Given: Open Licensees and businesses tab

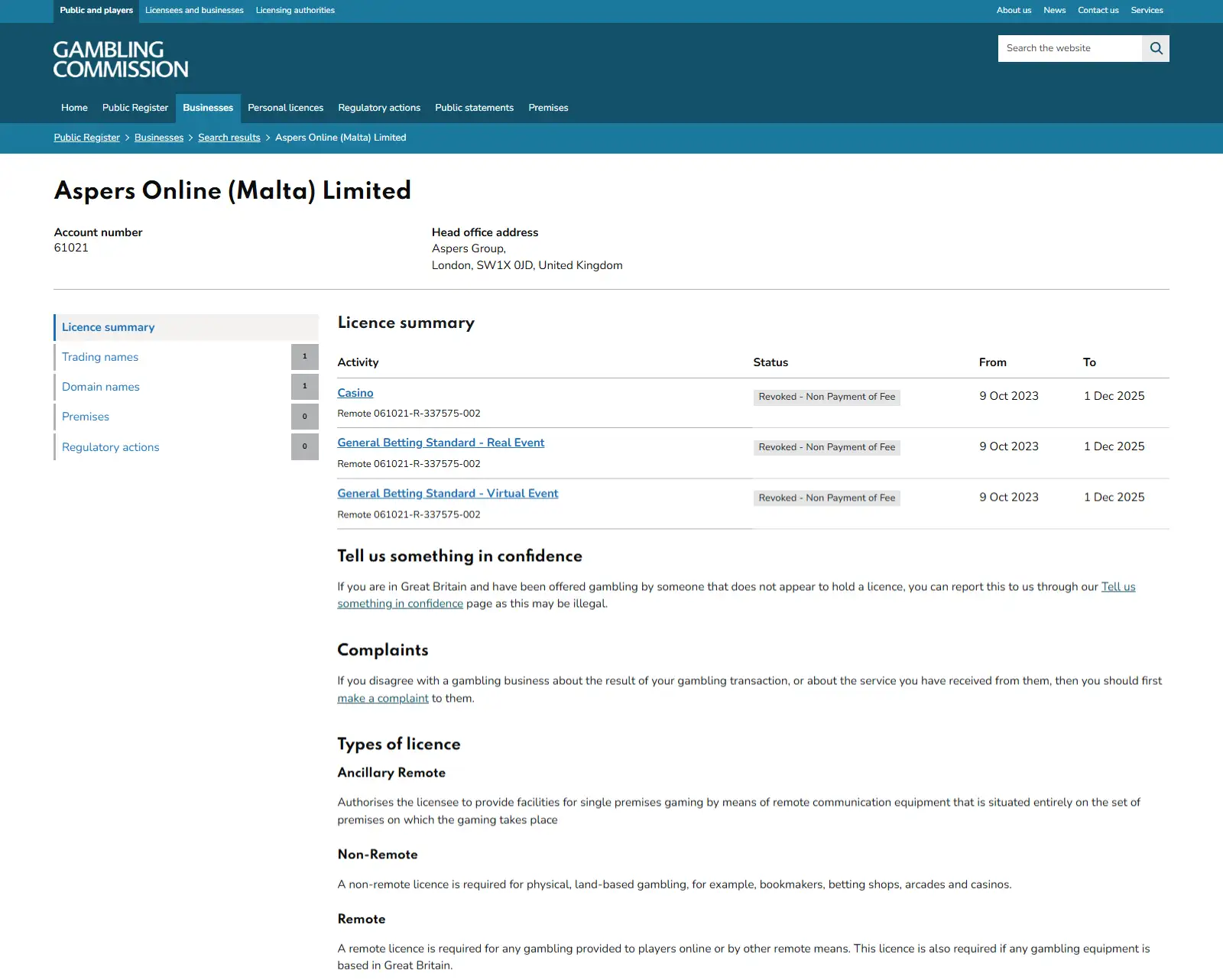Looking at the screenshot, I should [x=194, y=11].
